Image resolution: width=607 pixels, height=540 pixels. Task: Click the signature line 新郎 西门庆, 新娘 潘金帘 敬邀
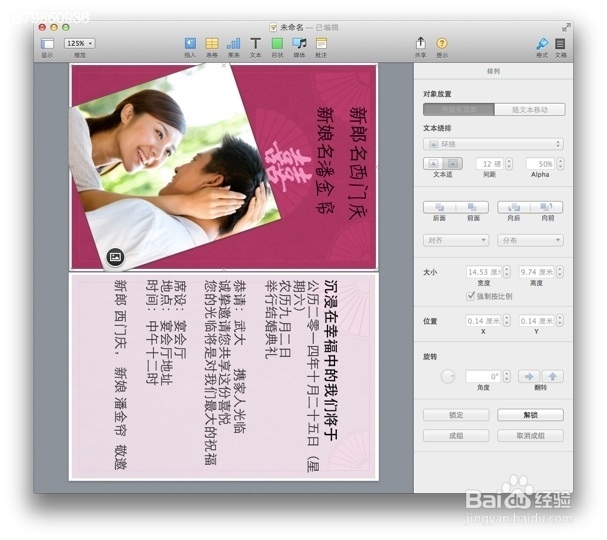click(120, 374)
